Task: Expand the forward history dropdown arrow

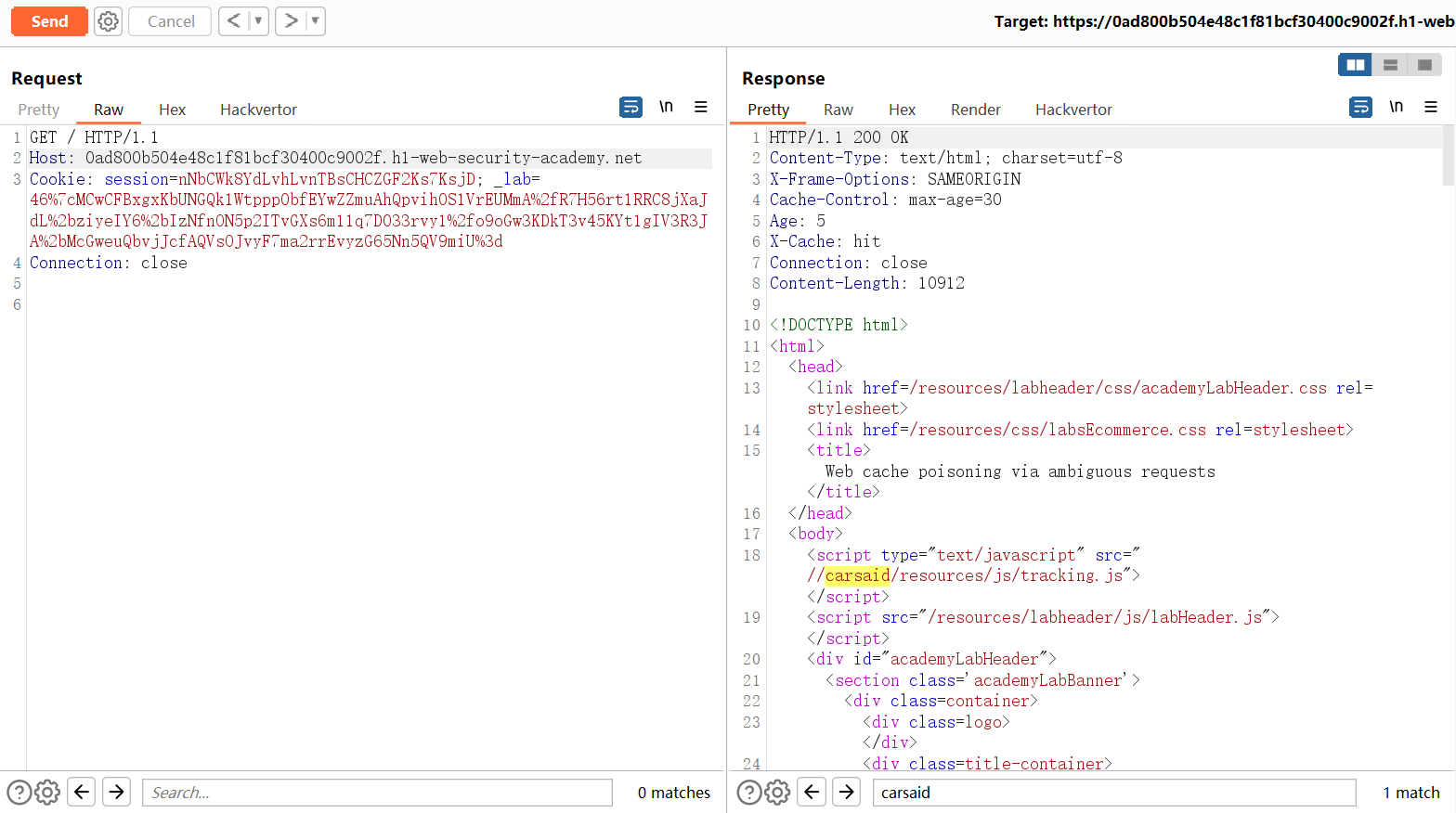Action: (315, 21)
